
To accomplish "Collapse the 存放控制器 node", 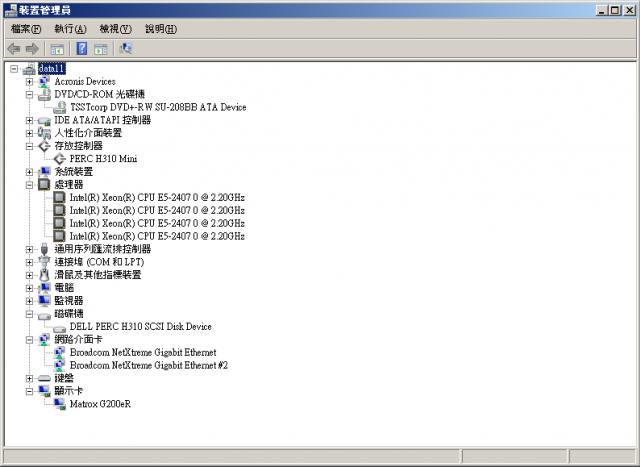I will [x=29, y=146].
